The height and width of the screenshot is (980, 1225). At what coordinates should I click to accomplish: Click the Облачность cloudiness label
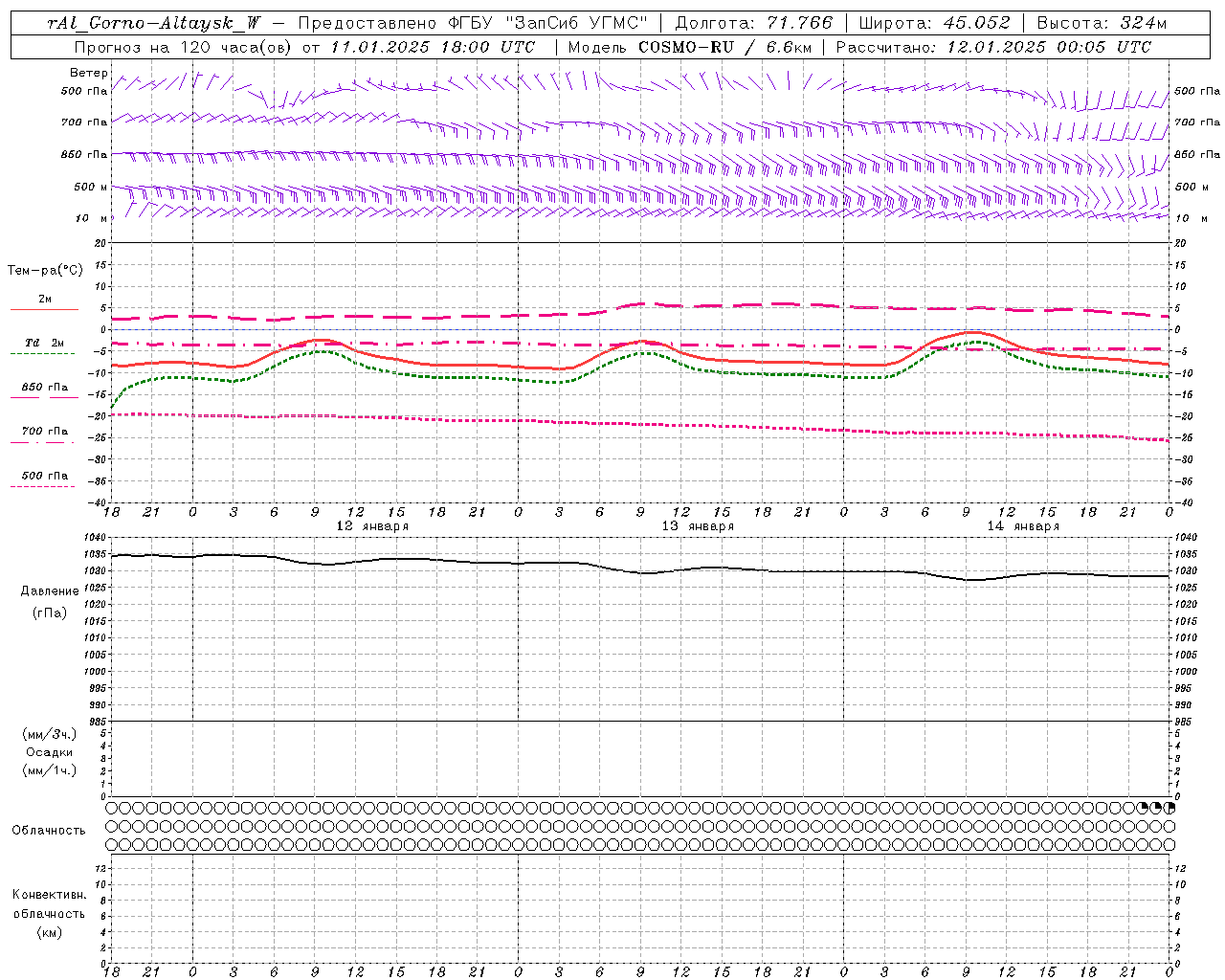tap(49, 831)
